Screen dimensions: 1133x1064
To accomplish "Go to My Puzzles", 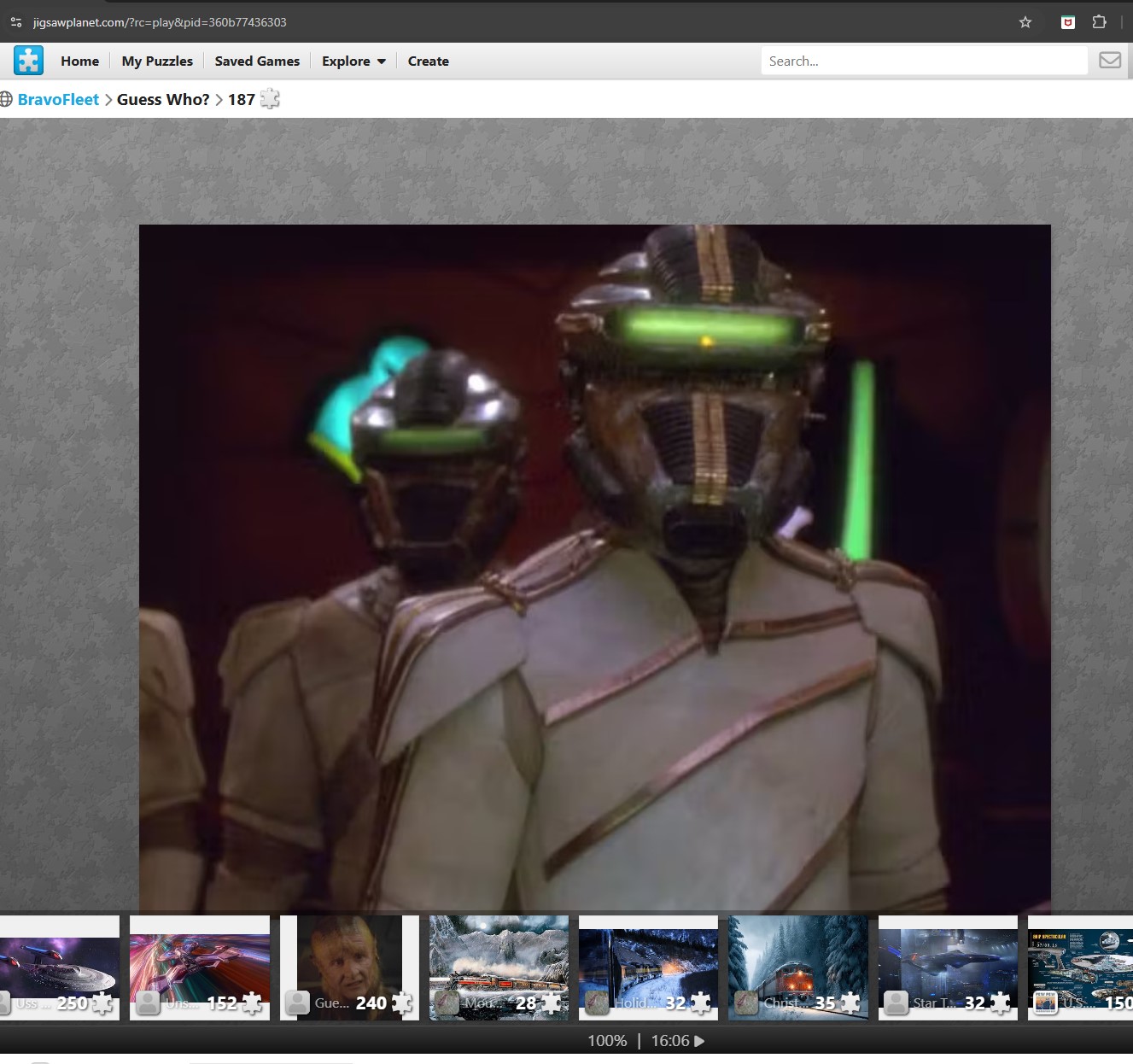I will pyautogui.click(x=157, y=61).
